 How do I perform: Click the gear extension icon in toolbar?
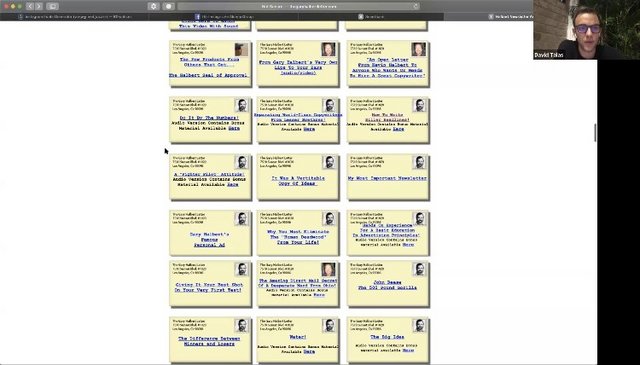click(x=153, y=6)
